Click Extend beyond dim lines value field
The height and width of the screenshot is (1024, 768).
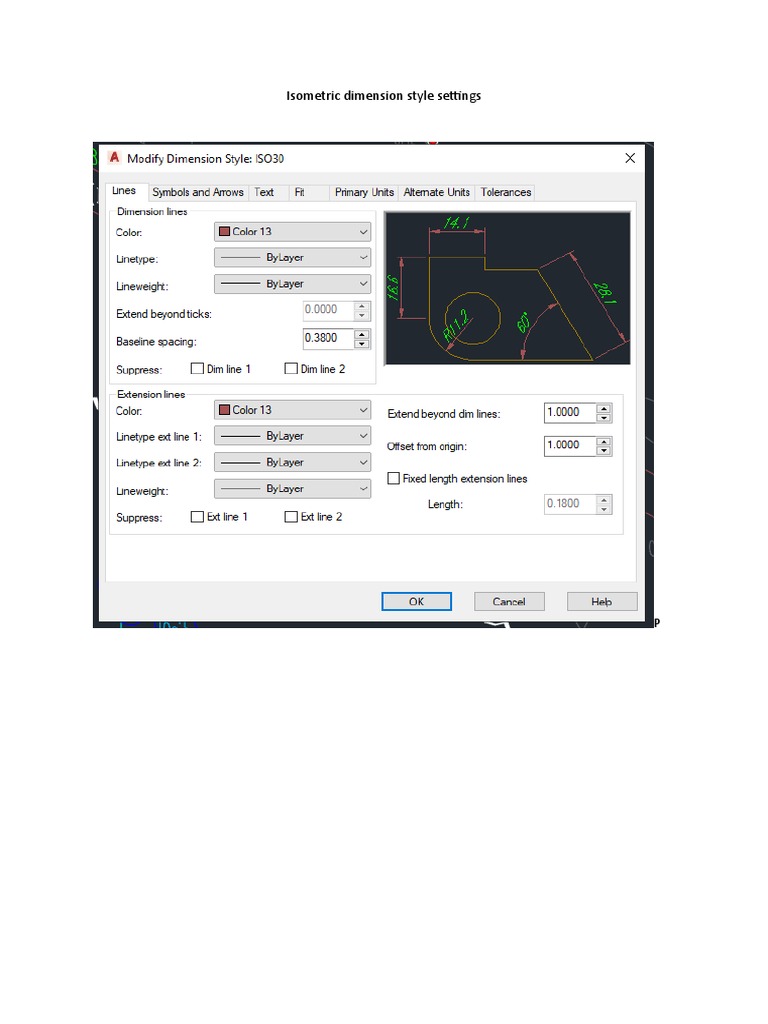coord(570,413)
